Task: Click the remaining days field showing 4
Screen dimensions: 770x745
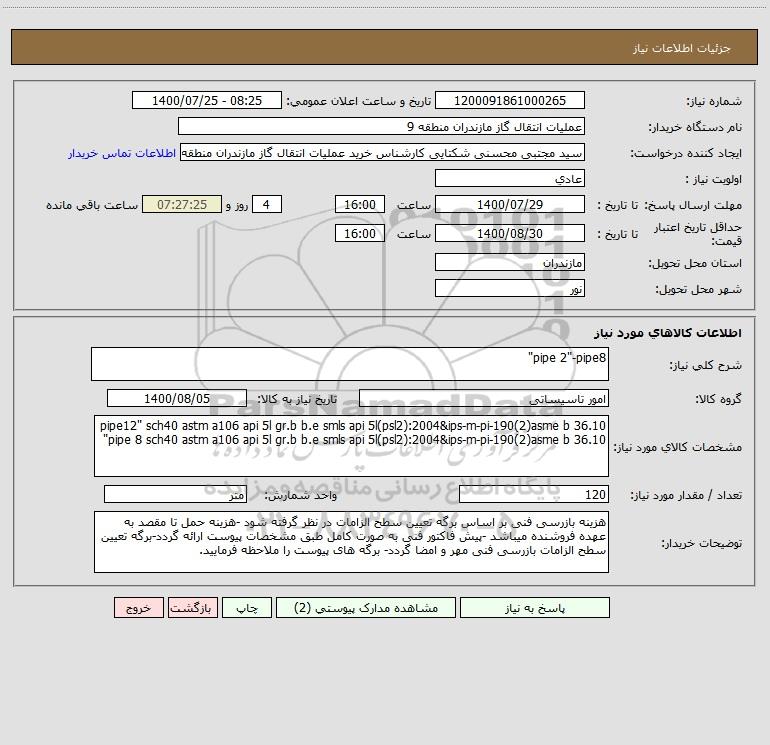Action: coord(267,204)
